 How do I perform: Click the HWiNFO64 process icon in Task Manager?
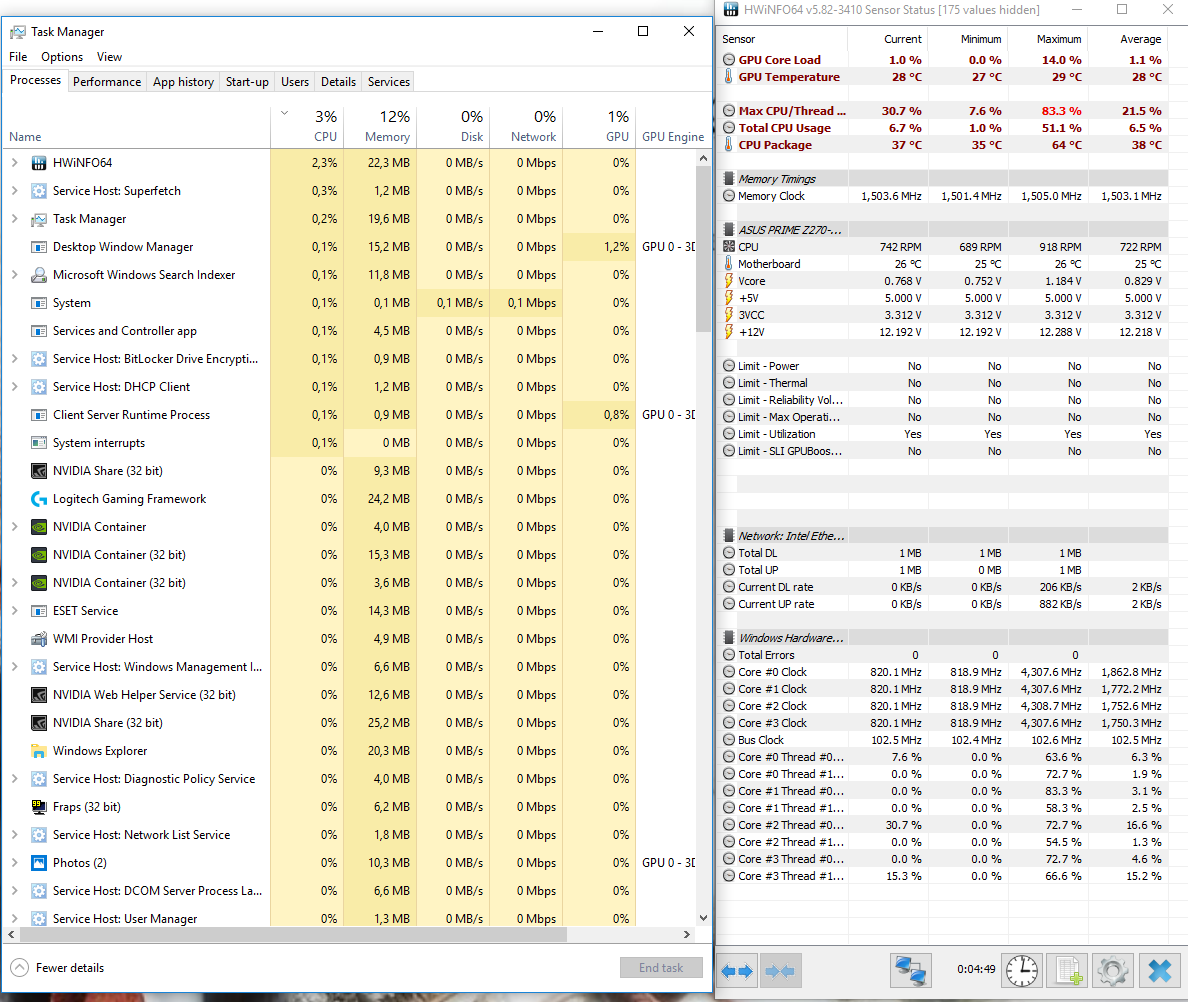pyautogui.click(x=39, y=163)
